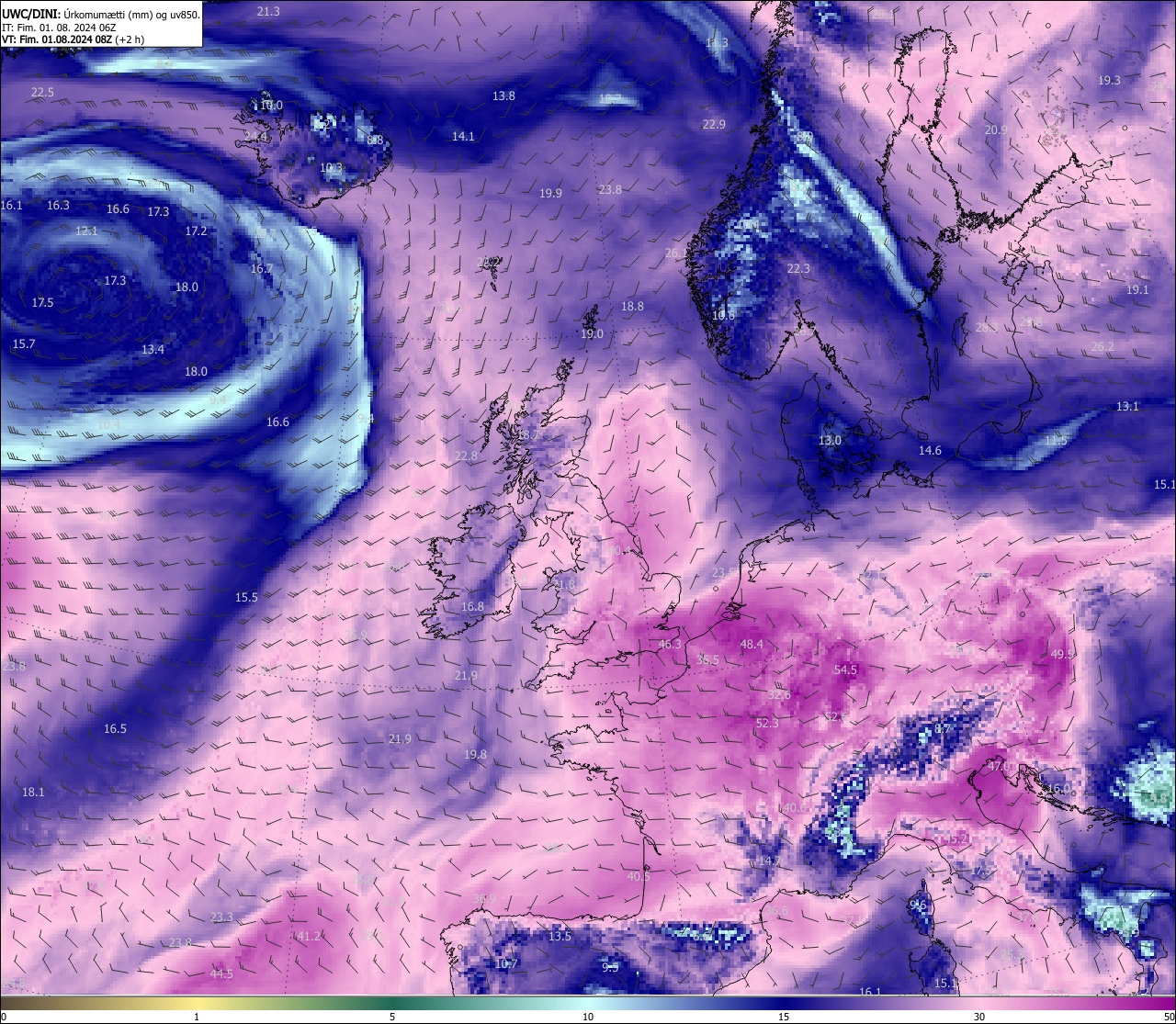Select the 18.1 value at the west edge
Screen dimensions: 1176x1024
[x=33, y=791]
